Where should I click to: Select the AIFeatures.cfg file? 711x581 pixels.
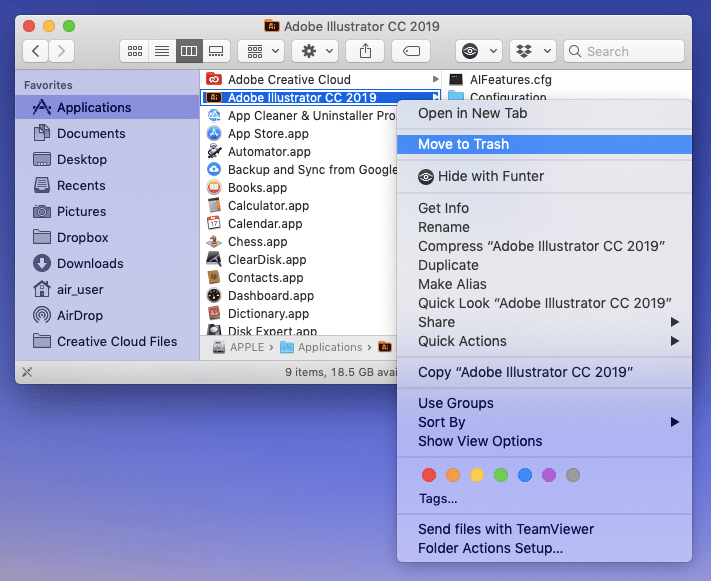569,79
